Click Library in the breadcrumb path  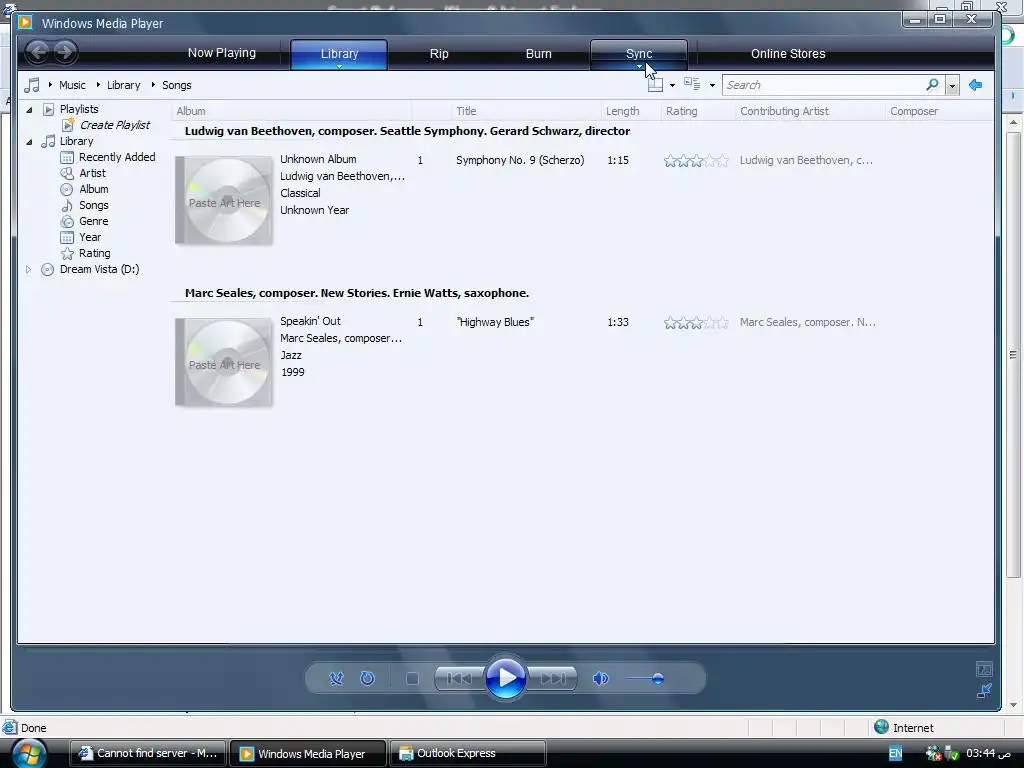[x=123, y=85]
